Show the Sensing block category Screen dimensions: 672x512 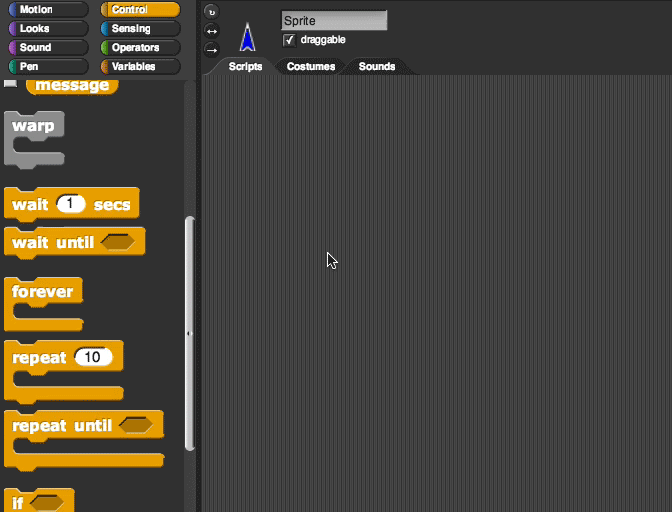click(x=139, y=29)
